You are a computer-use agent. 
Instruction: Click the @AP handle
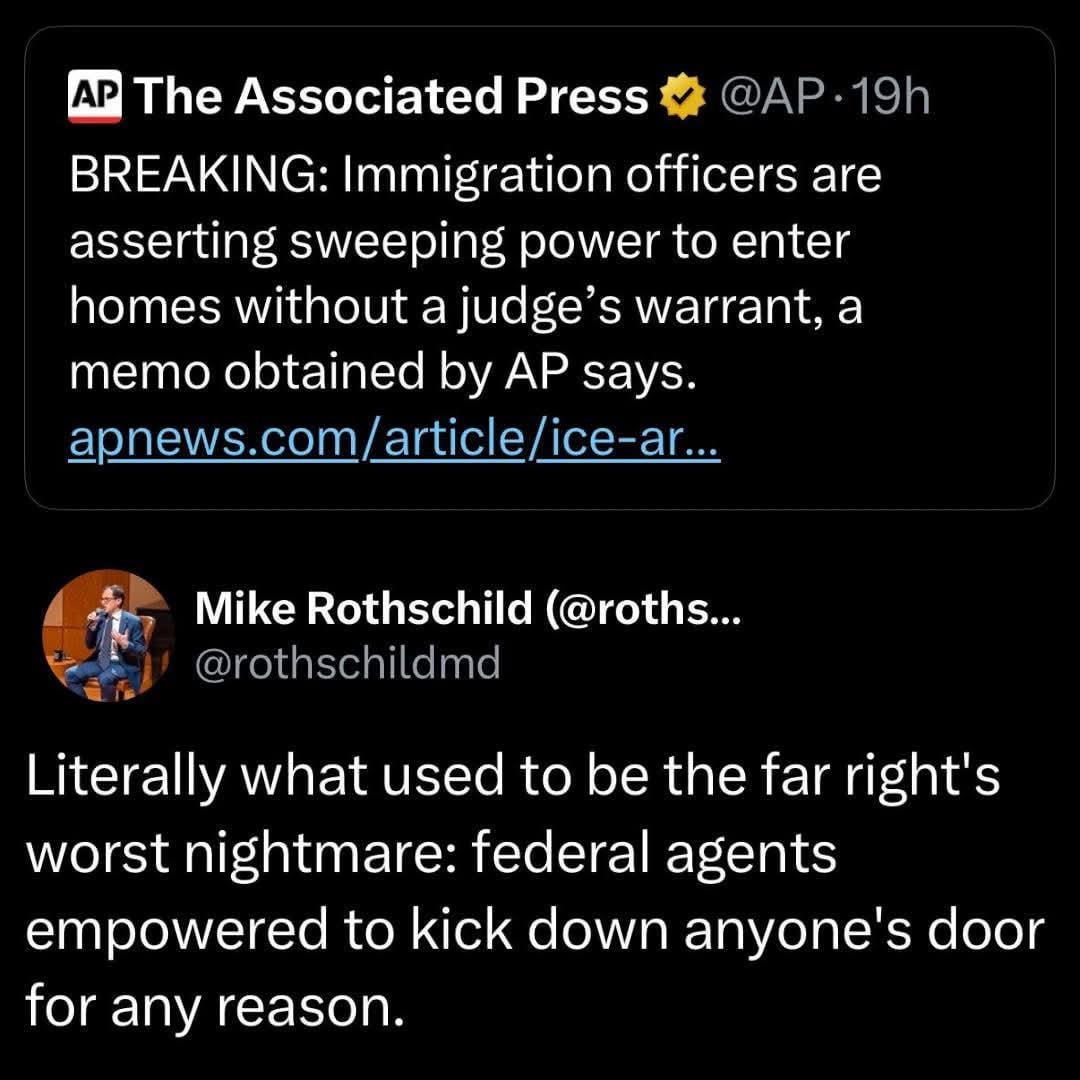pyautogui.click(x=763, y=98)
